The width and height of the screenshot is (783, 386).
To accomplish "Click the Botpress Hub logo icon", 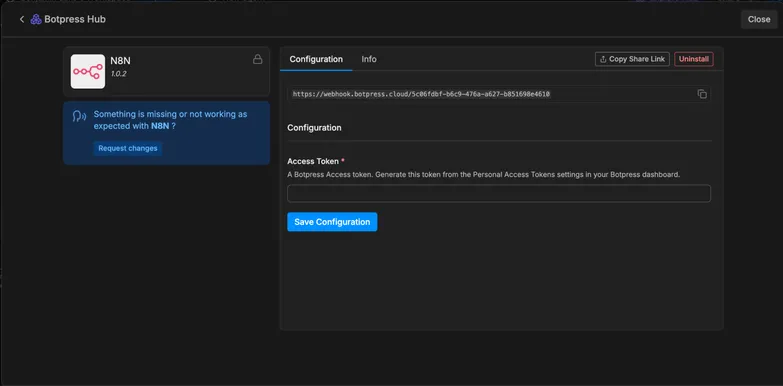I will click(36, 19).
